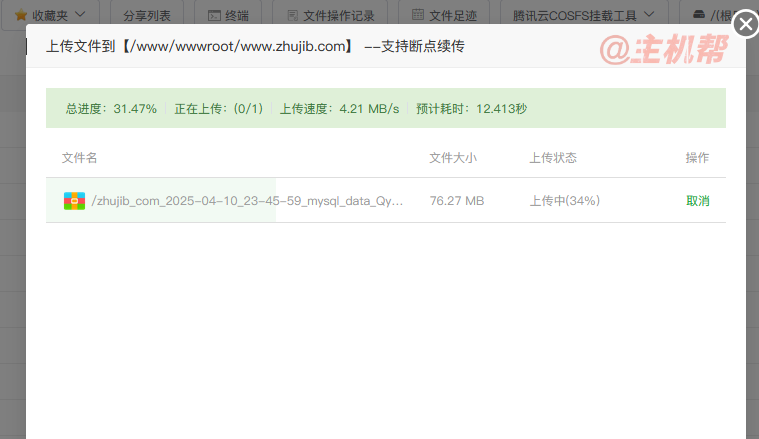Open the 文件操作记录 log icon
This screenshot has width=759, height=439.
[292, 15]
